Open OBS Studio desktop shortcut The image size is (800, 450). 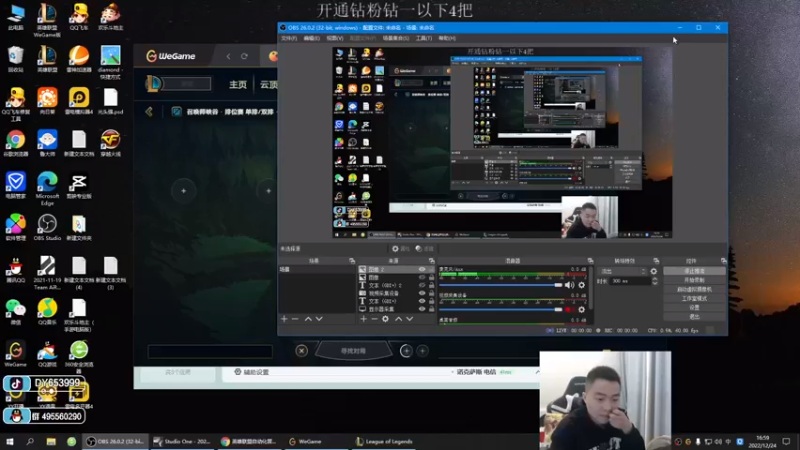(x=47, y=227)
